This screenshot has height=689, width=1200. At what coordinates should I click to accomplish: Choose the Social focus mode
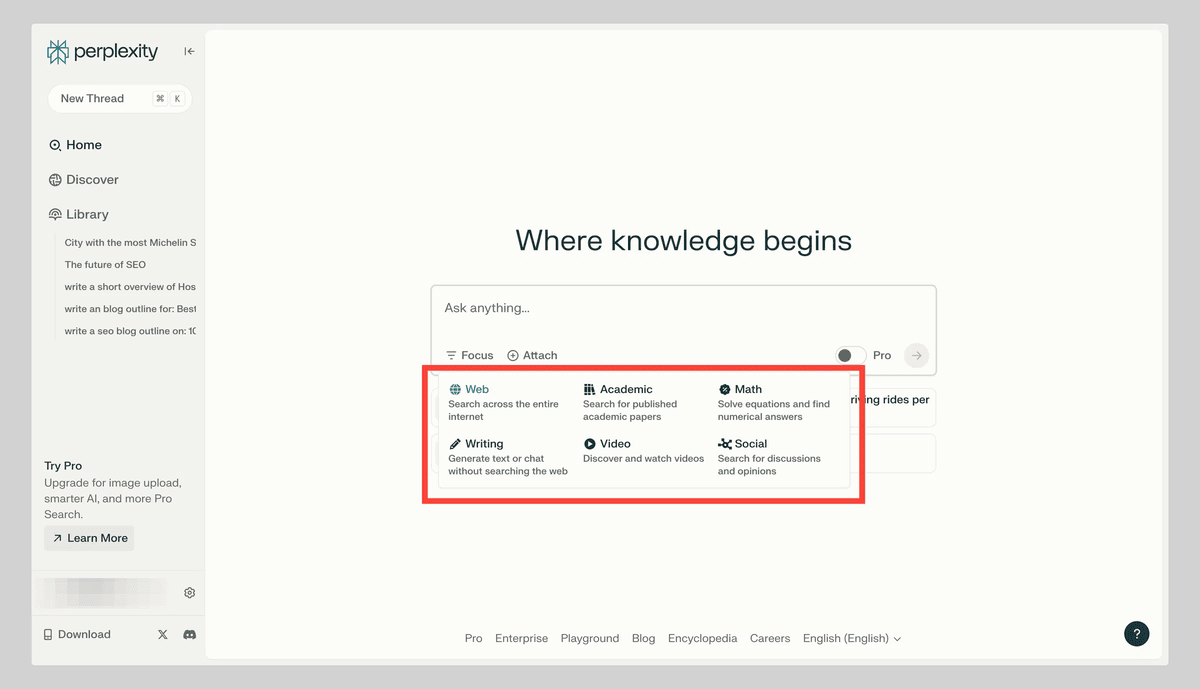[750, 444]
